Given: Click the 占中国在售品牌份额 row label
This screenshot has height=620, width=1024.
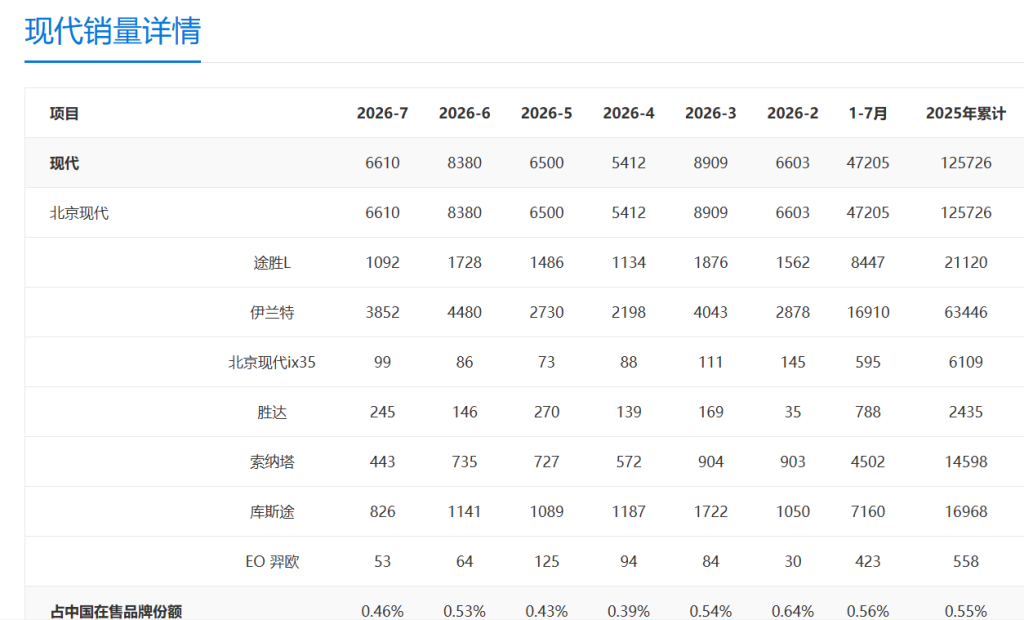Looking at the screenshot, I should (x=116, y=612).
